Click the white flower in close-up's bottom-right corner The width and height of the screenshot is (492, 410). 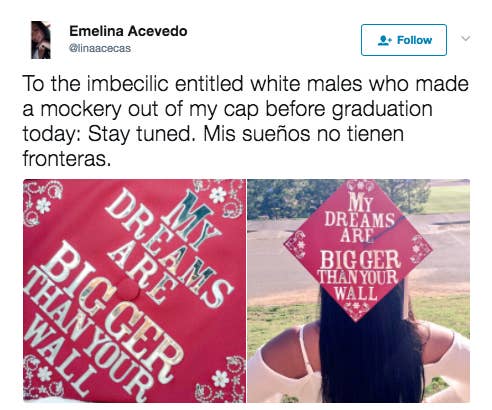pyautogui.click(x=221, y=379)
